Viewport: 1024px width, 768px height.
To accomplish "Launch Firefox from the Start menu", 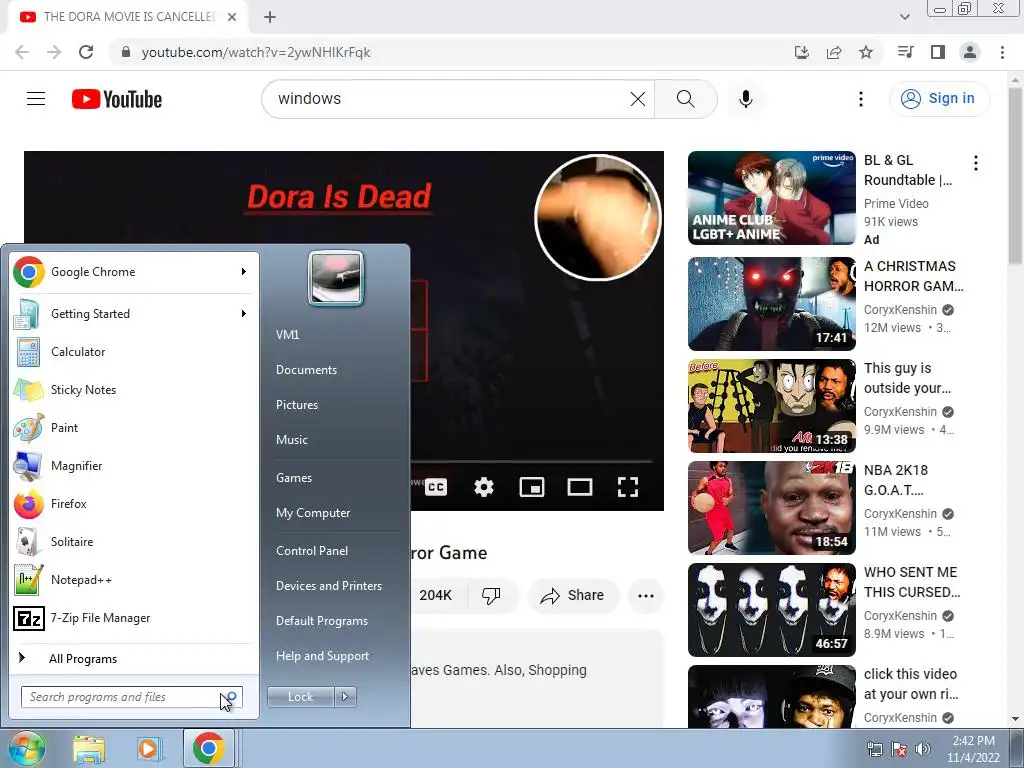I will [x=134, y=504].
